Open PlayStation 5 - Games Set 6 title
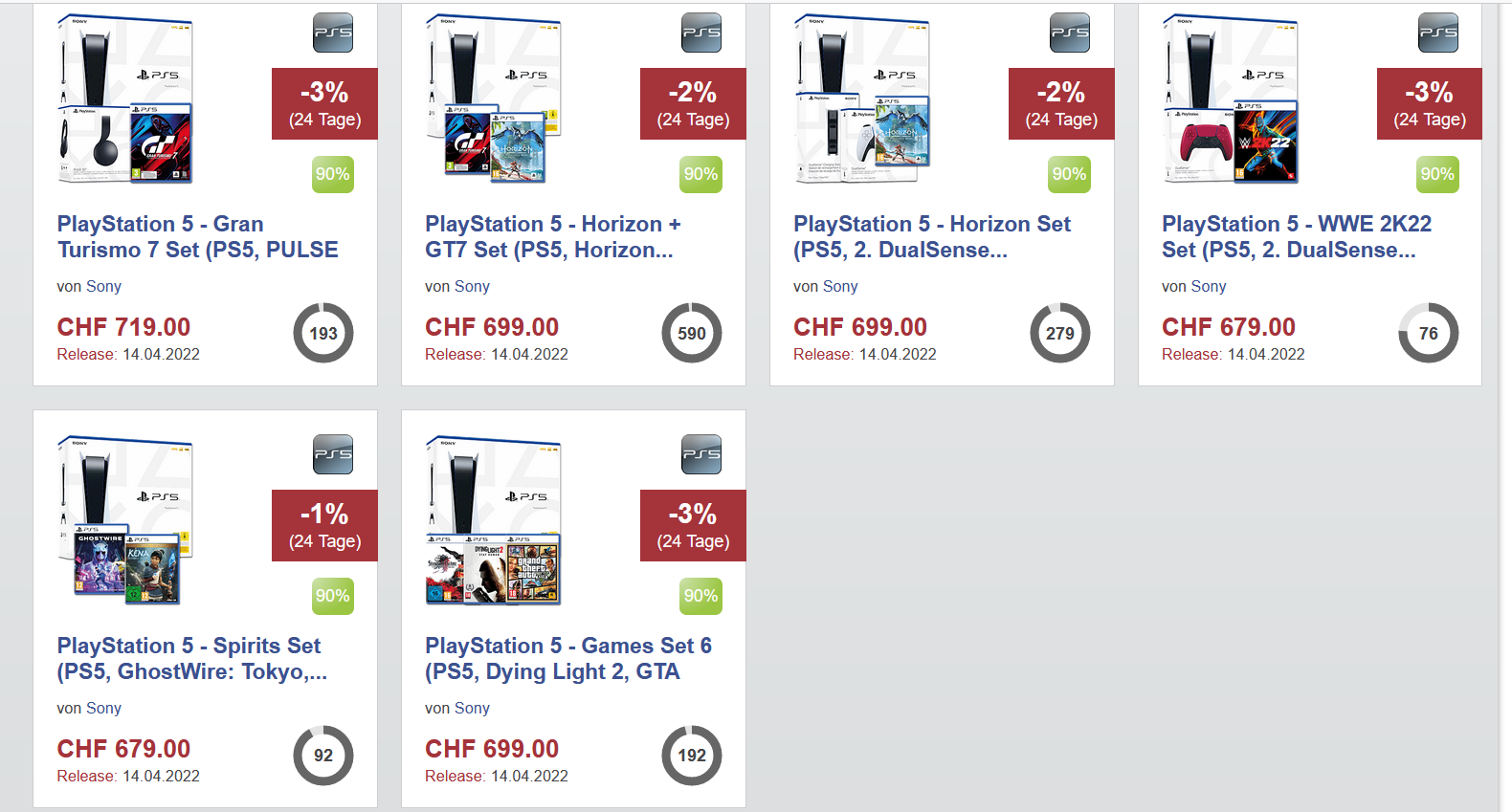 click(x=567, y=659)
